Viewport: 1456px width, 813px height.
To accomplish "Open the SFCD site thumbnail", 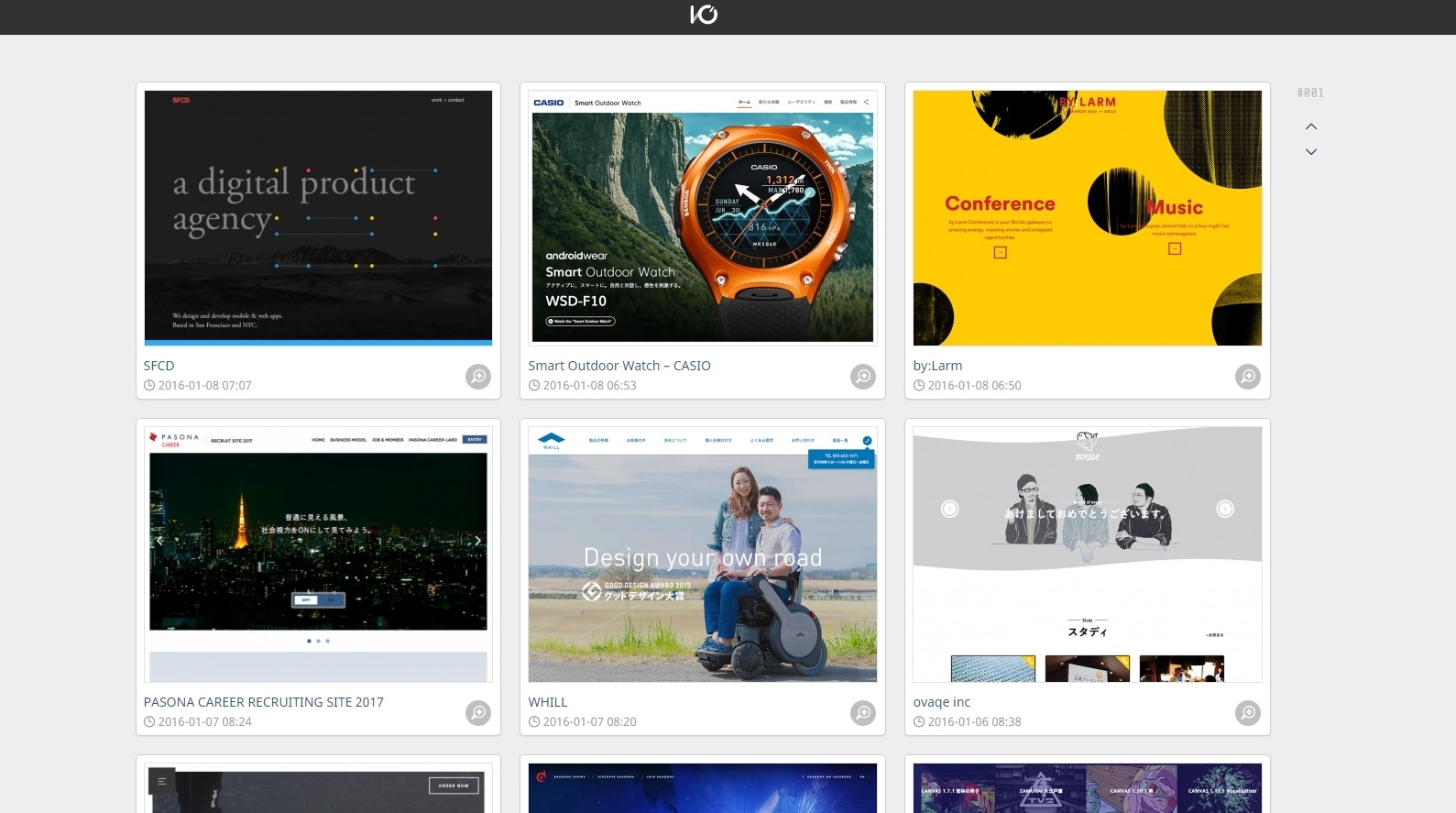I will (318, 218).
